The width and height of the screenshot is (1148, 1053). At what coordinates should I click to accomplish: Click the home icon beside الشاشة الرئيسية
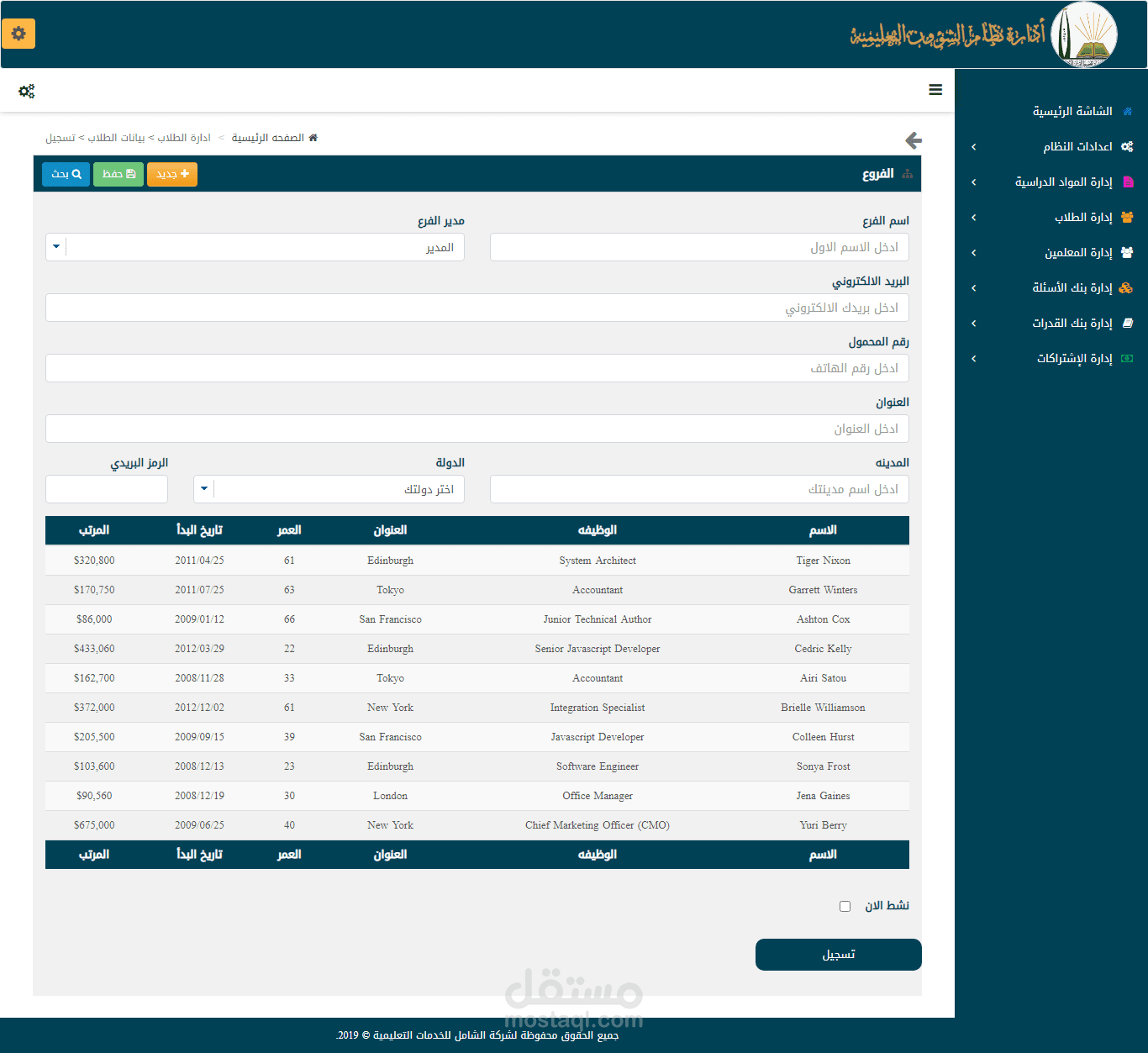(1128, 111)
